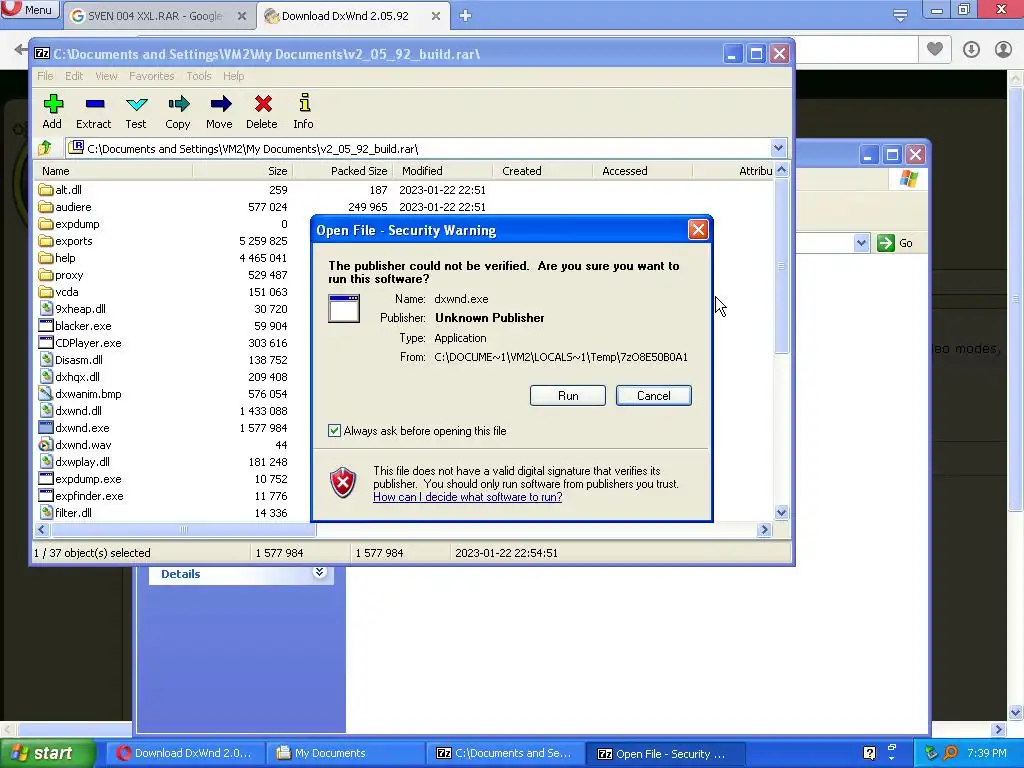Click the up-folder icon beside address bar
The height and width of the screenshot is (768, 1024).
(x=45, y=148)
